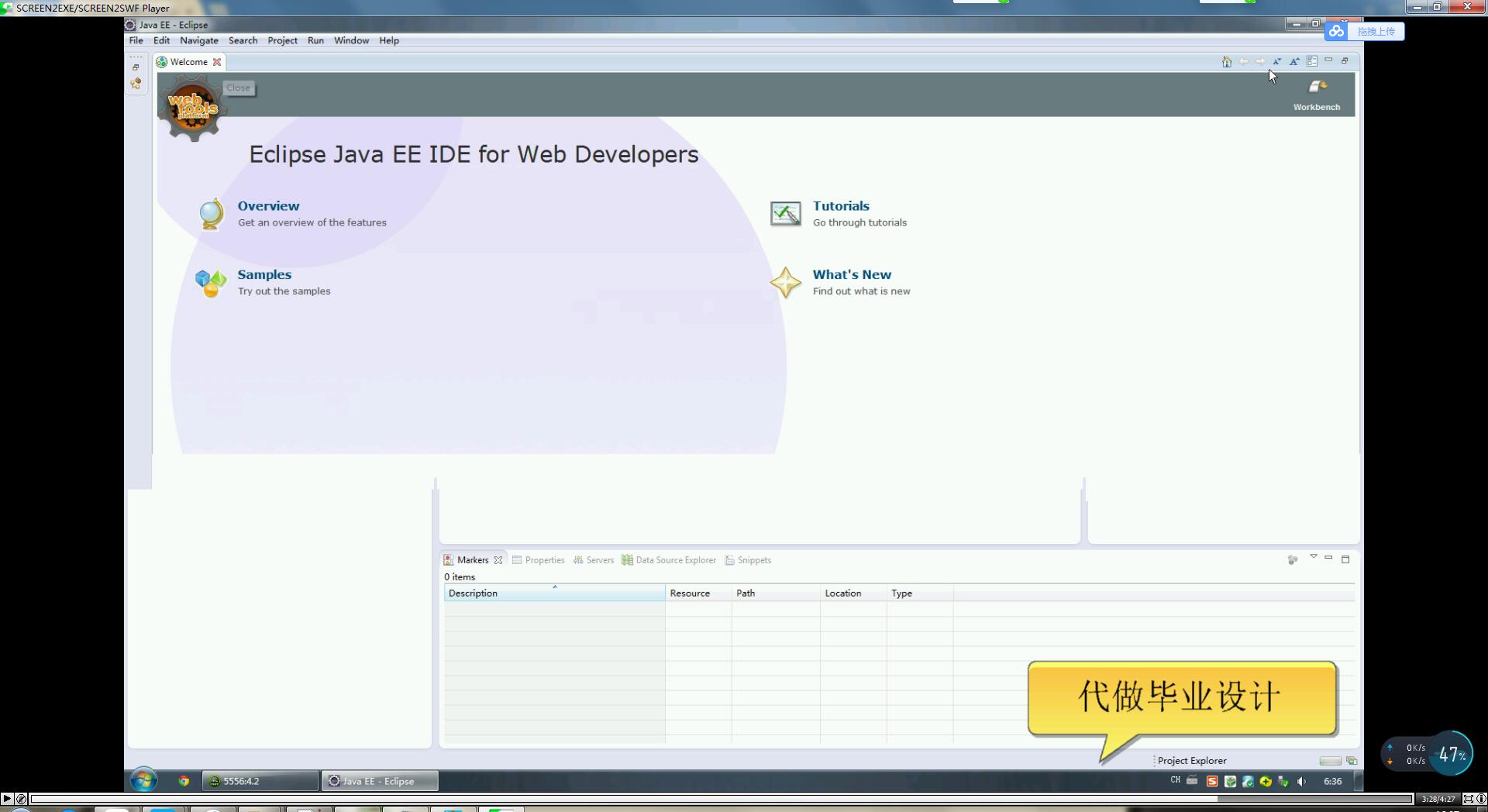
Task: Open the Samples link
Action: 264,275
